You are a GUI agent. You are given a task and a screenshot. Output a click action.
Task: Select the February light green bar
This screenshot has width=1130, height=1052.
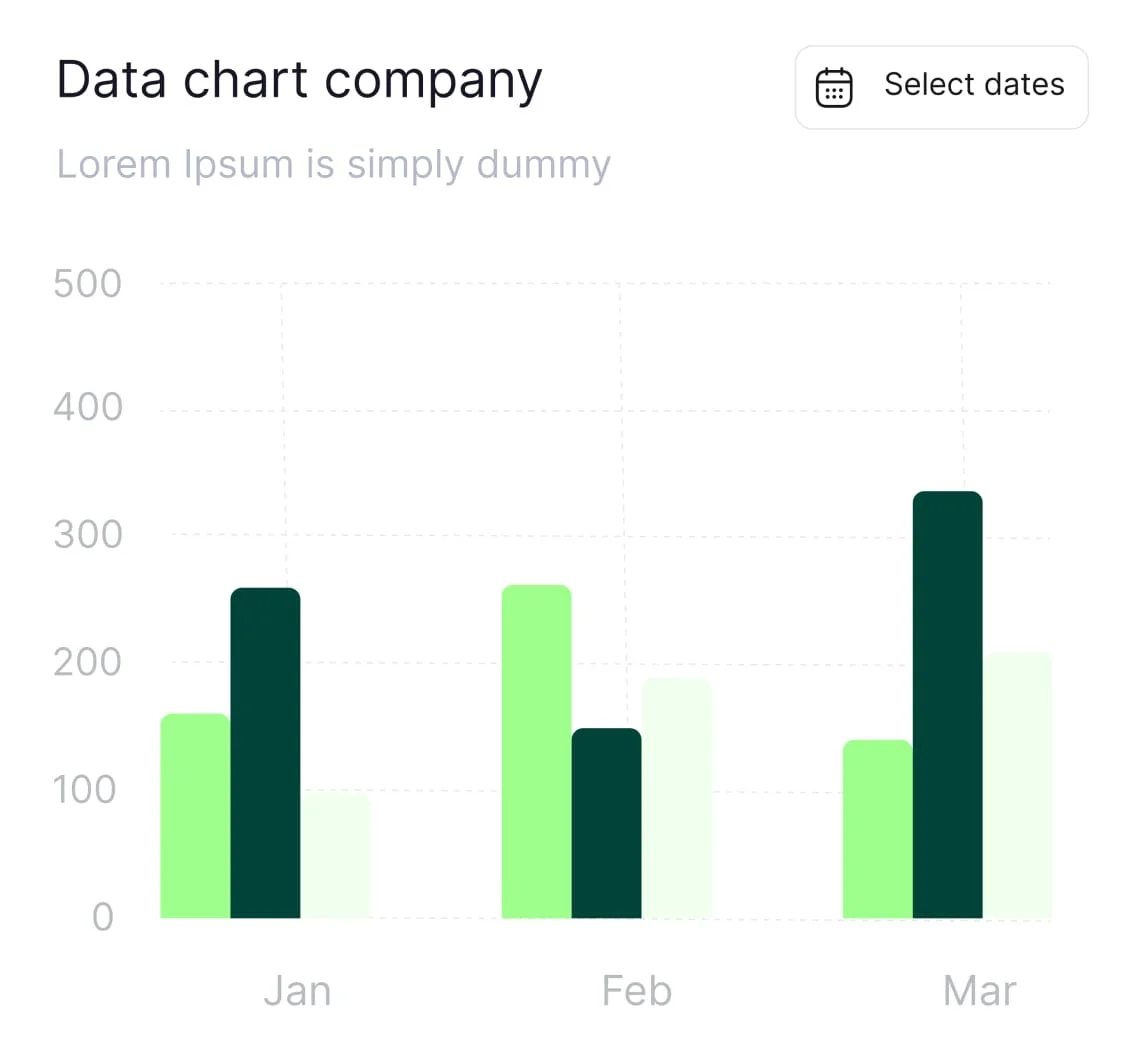click(536, 752)
